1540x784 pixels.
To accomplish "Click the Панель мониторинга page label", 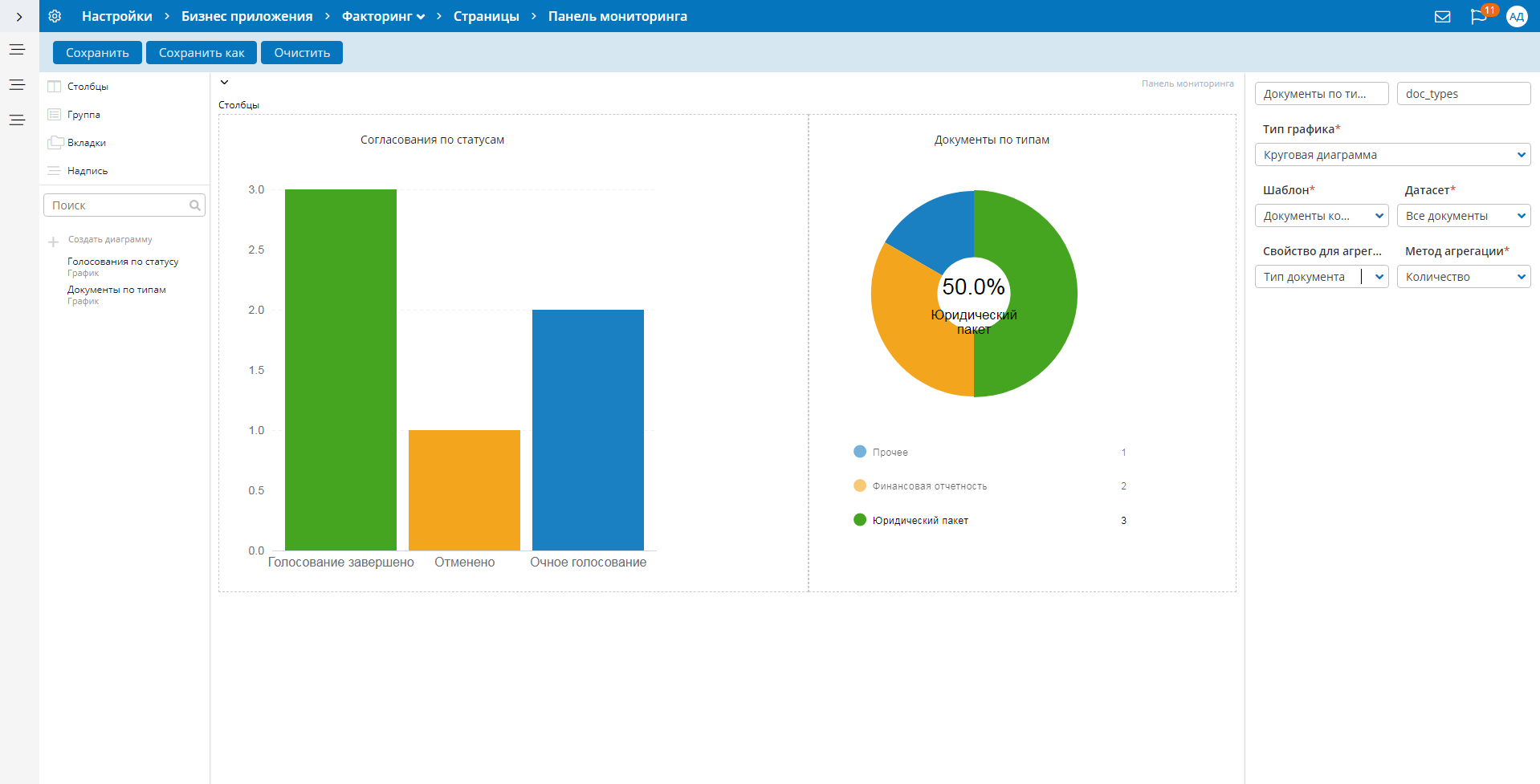I will coord(1188,83).
